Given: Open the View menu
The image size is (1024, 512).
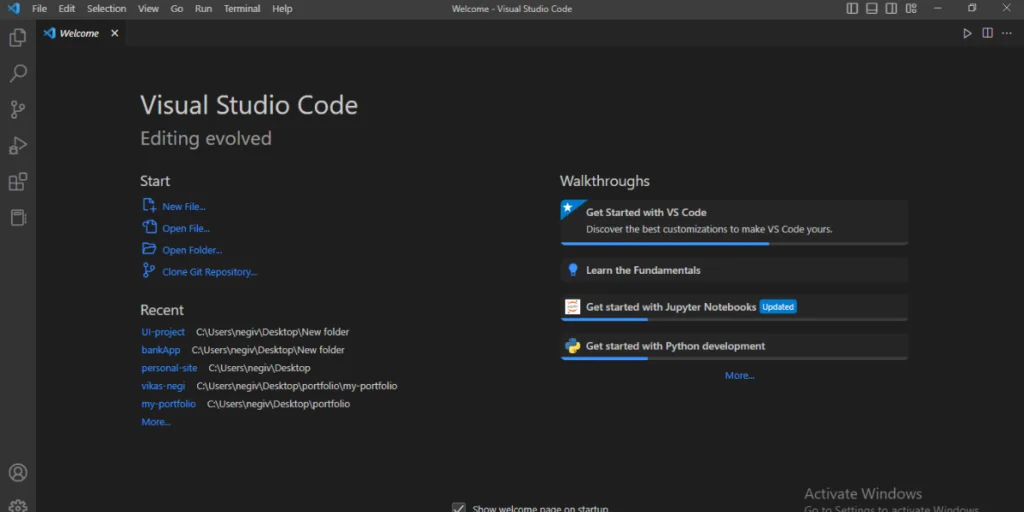Looking at the screenshot, I should click(148, 8).
